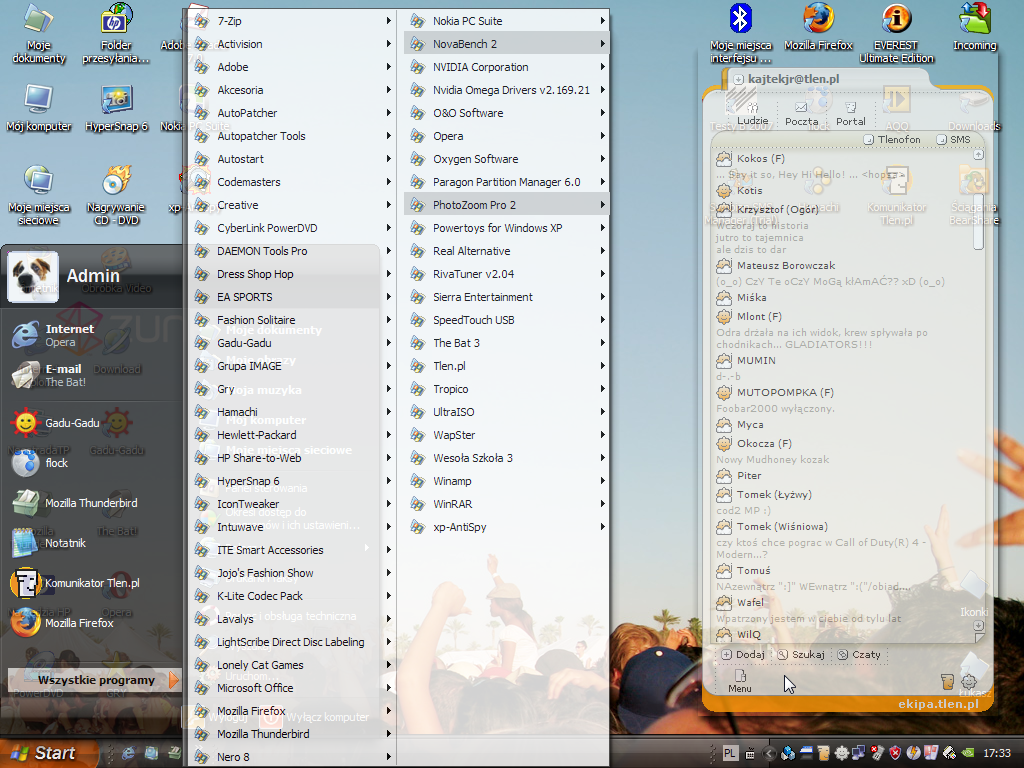Click the smiley gear icon in Tlen window
The height and width of the screenshot is (768, 1024).
tap(968, 682)
